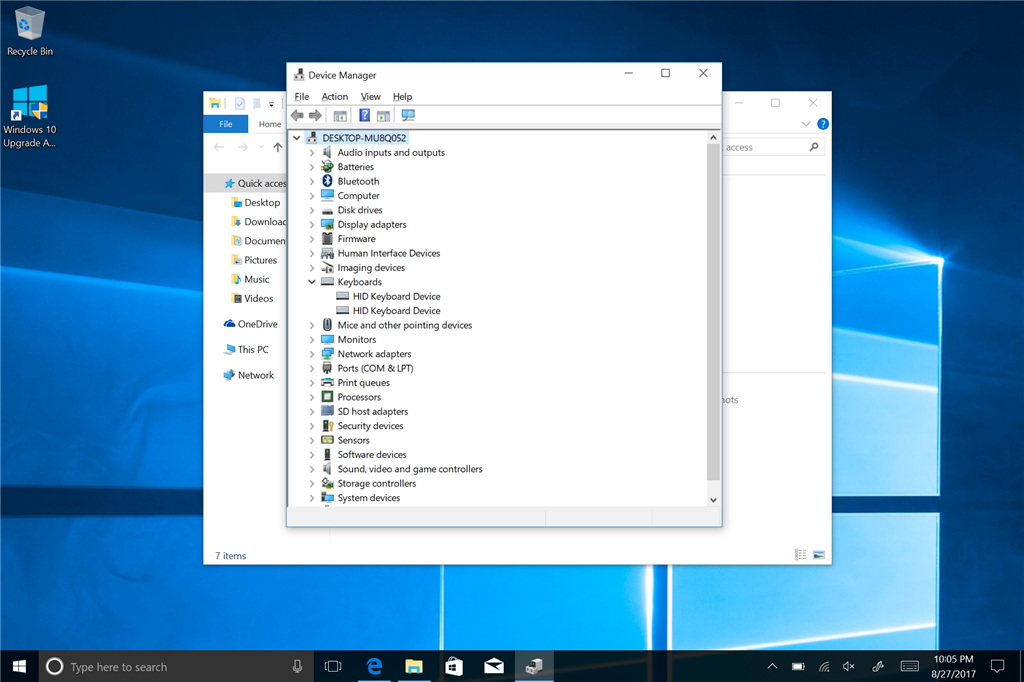Image resolution: width=1024 pixels, height=682 pixels.
Task: Expand the Network adapters category
Action: (x=312, y=354)
